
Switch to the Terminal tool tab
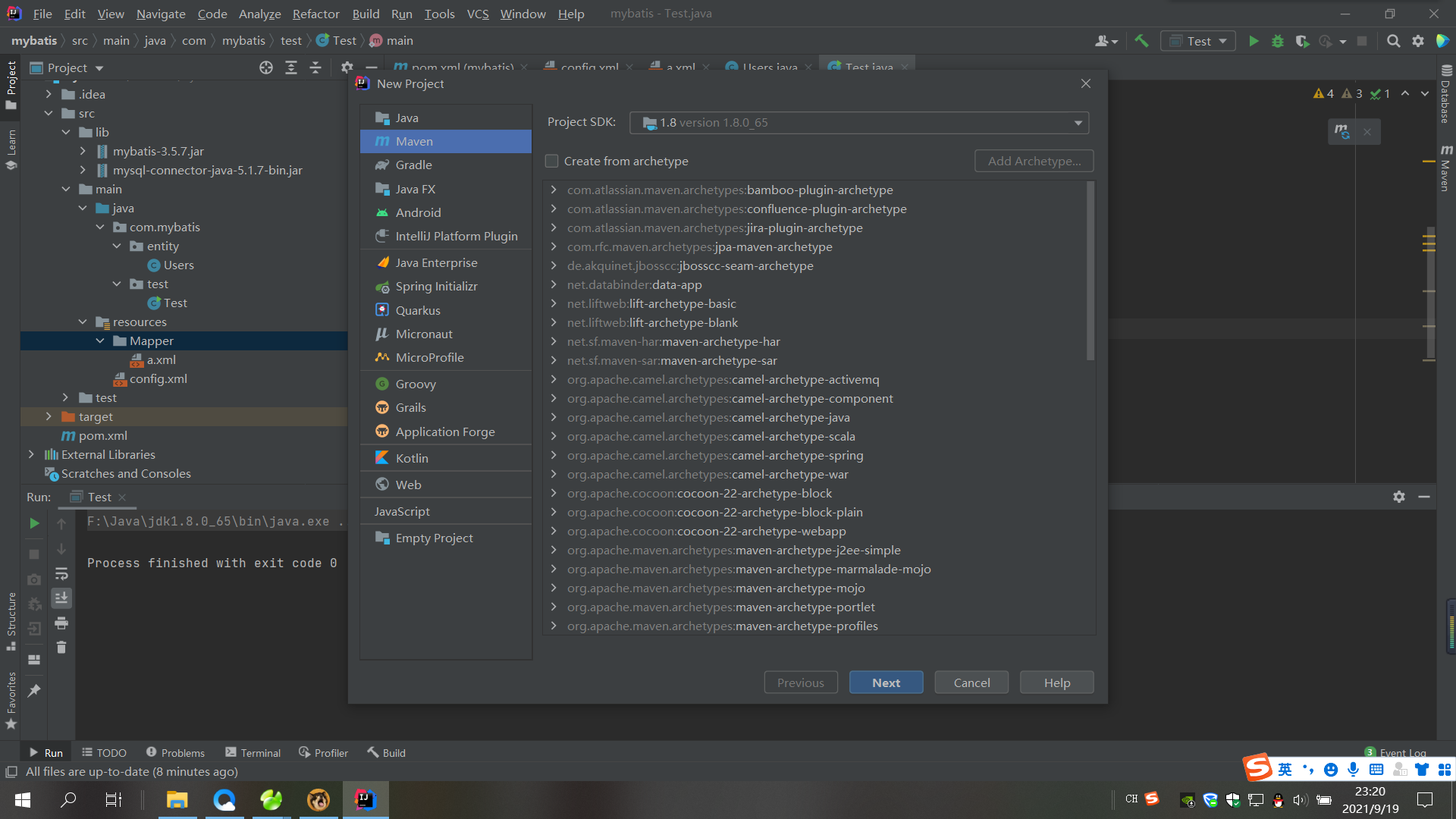253,752
